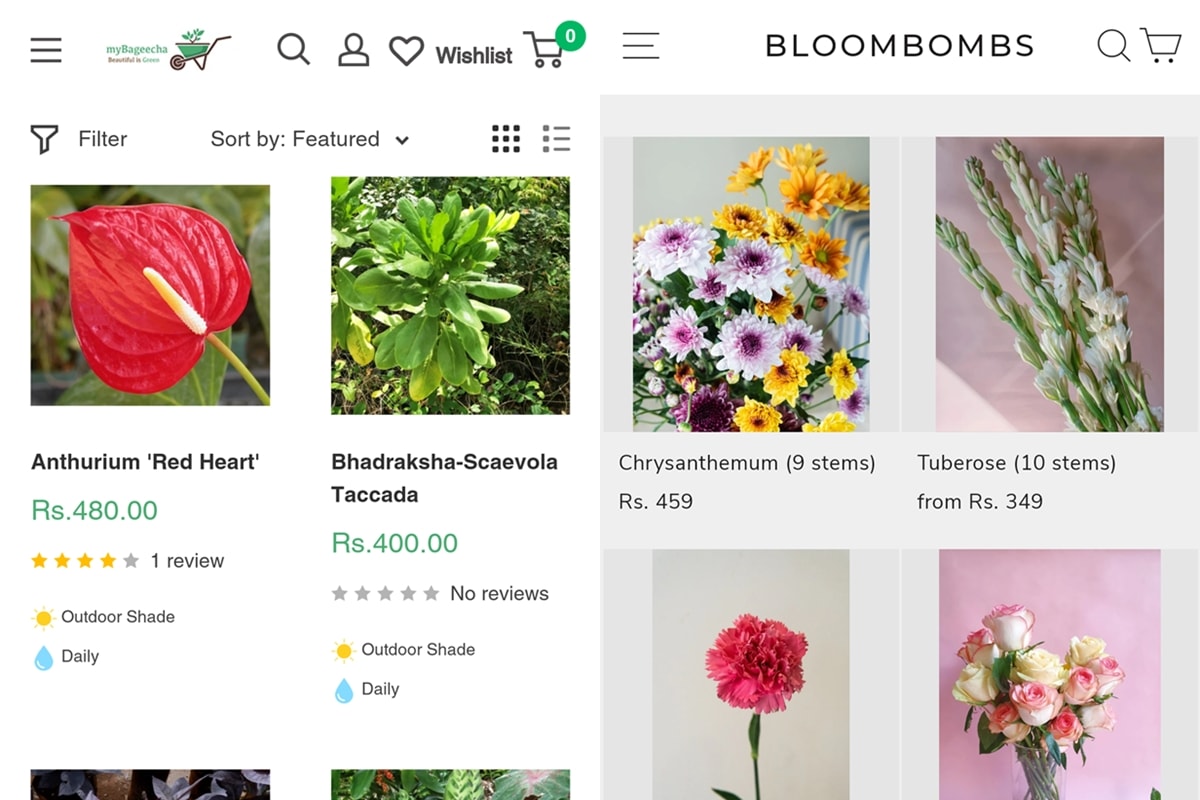Open the user account icon
The width and height of the screenshot is (1200, 800).
[353, 50]
